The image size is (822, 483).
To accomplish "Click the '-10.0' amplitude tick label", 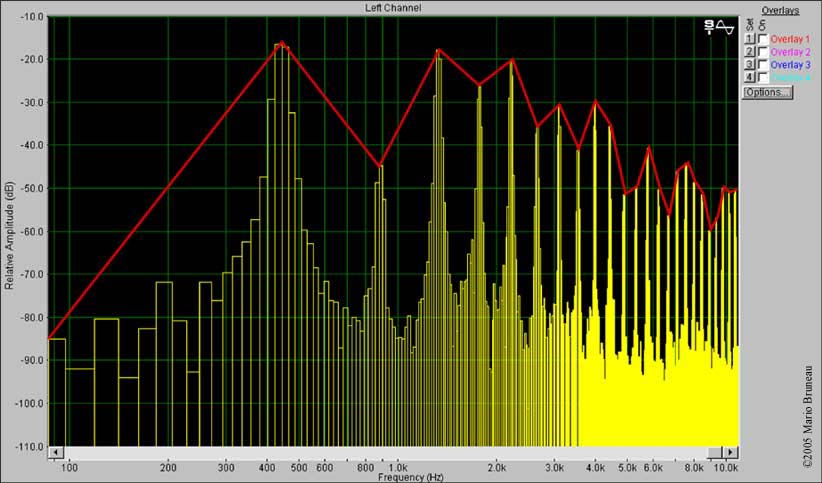I will (x=33, y=16).
